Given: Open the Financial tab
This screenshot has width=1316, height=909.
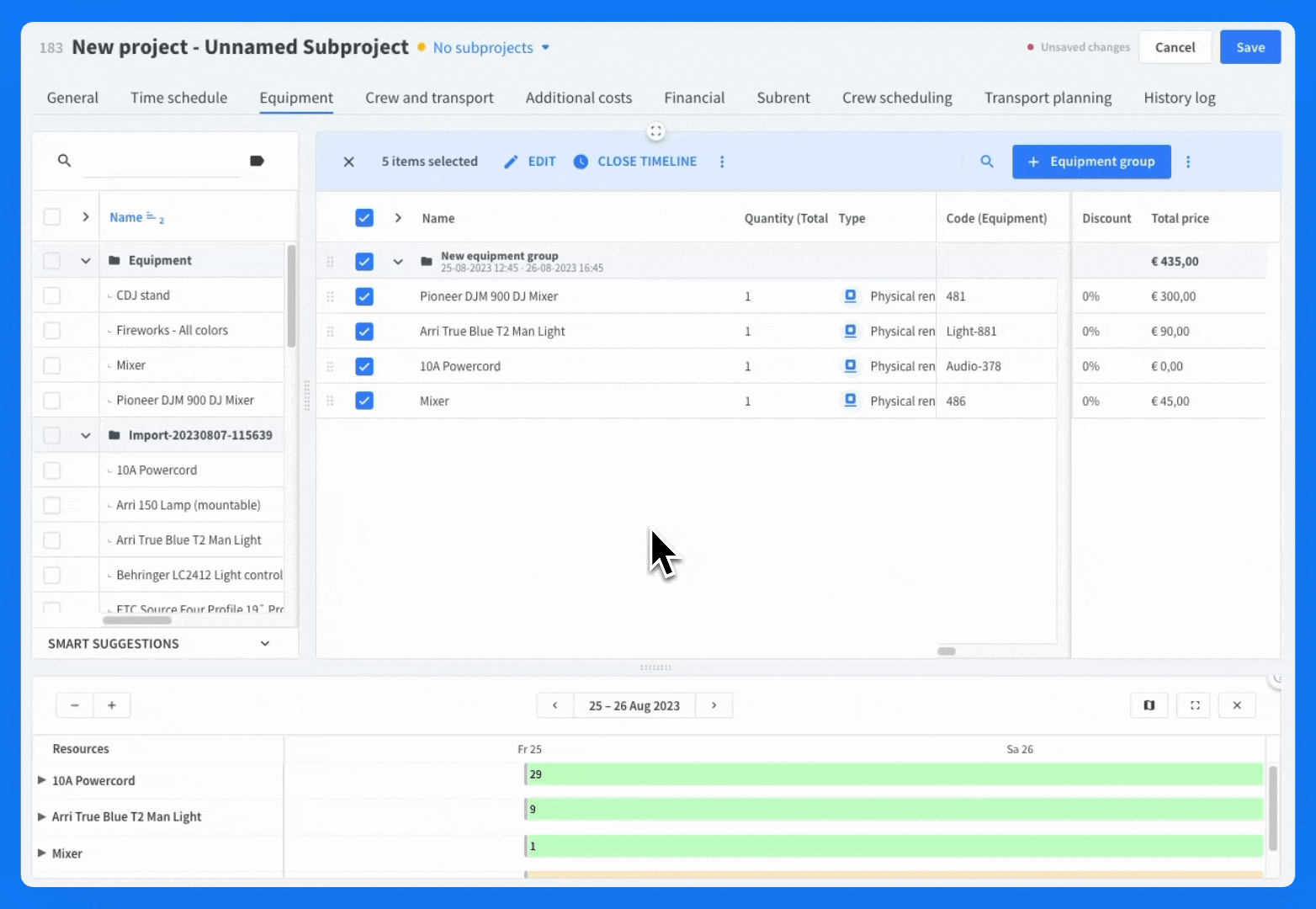Looking at the screenshot, I should tap(694, 98).
